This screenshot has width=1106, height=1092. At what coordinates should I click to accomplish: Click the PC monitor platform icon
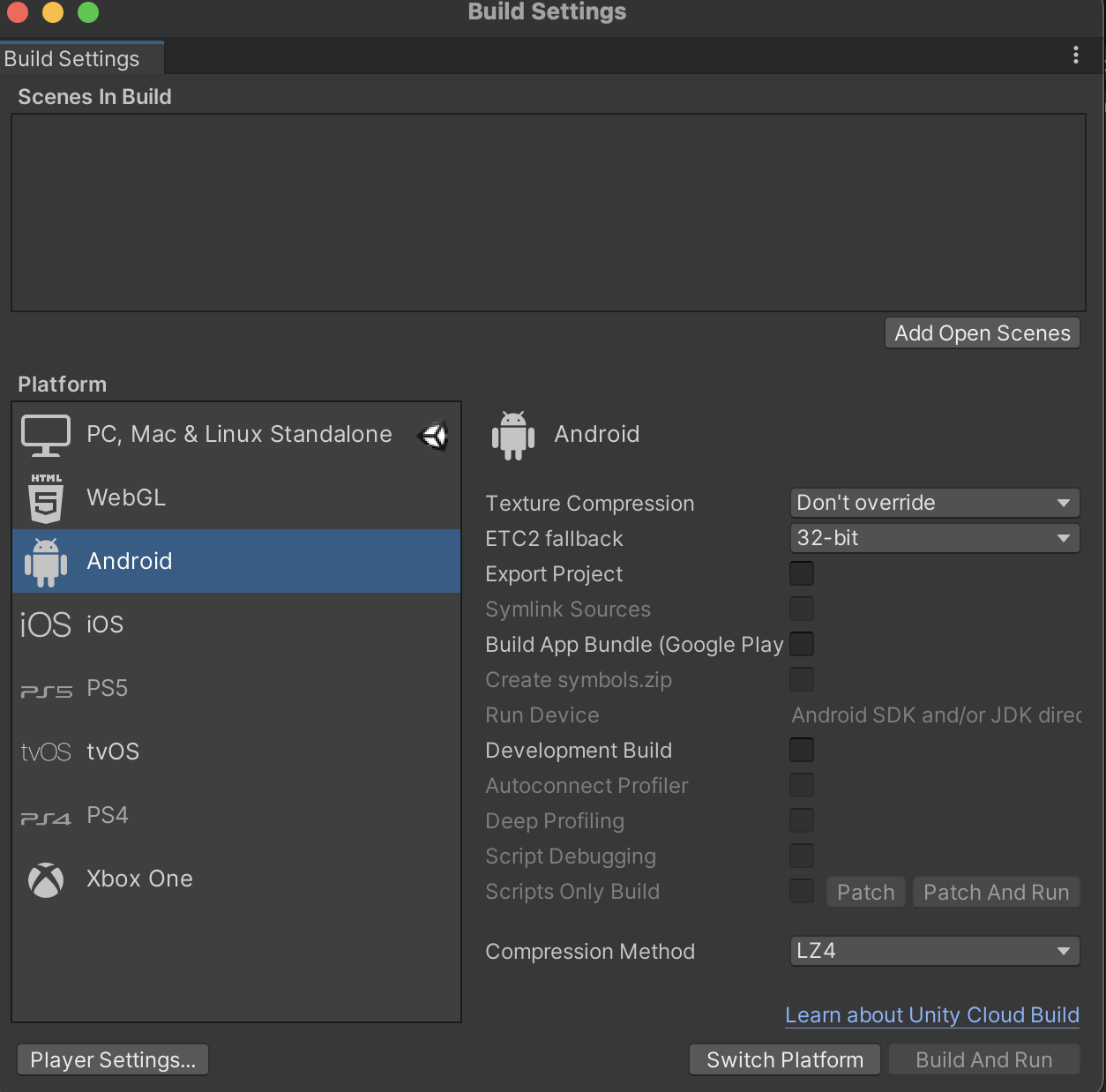pos(46,435)
